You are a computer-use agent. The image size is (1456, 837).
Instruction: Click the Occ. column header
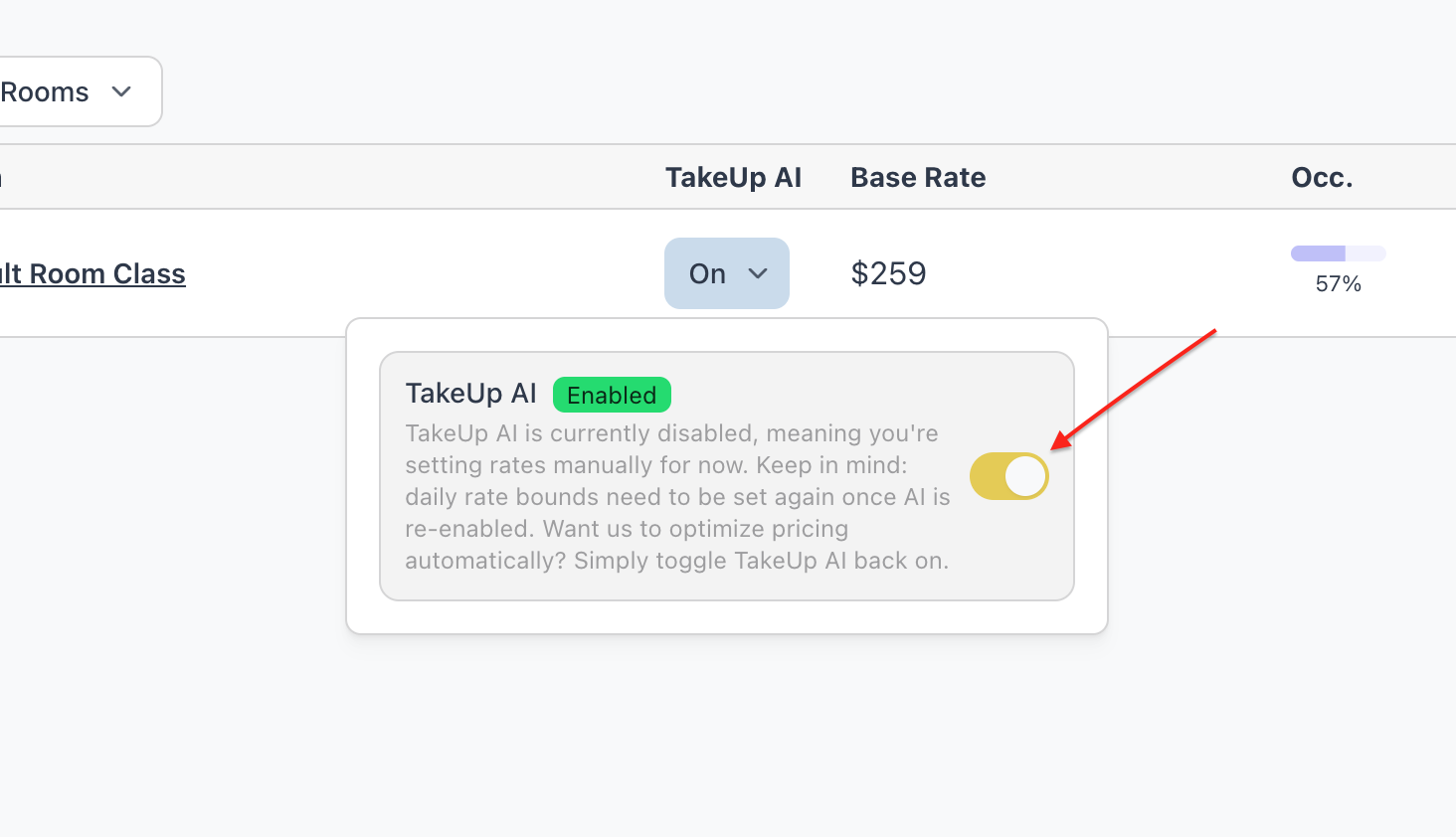1322,178
